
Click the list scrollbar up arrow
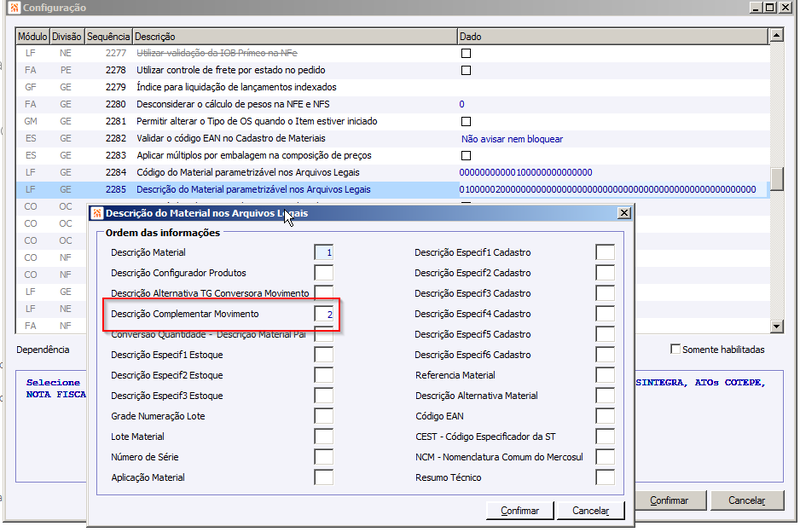click(777, 36)
